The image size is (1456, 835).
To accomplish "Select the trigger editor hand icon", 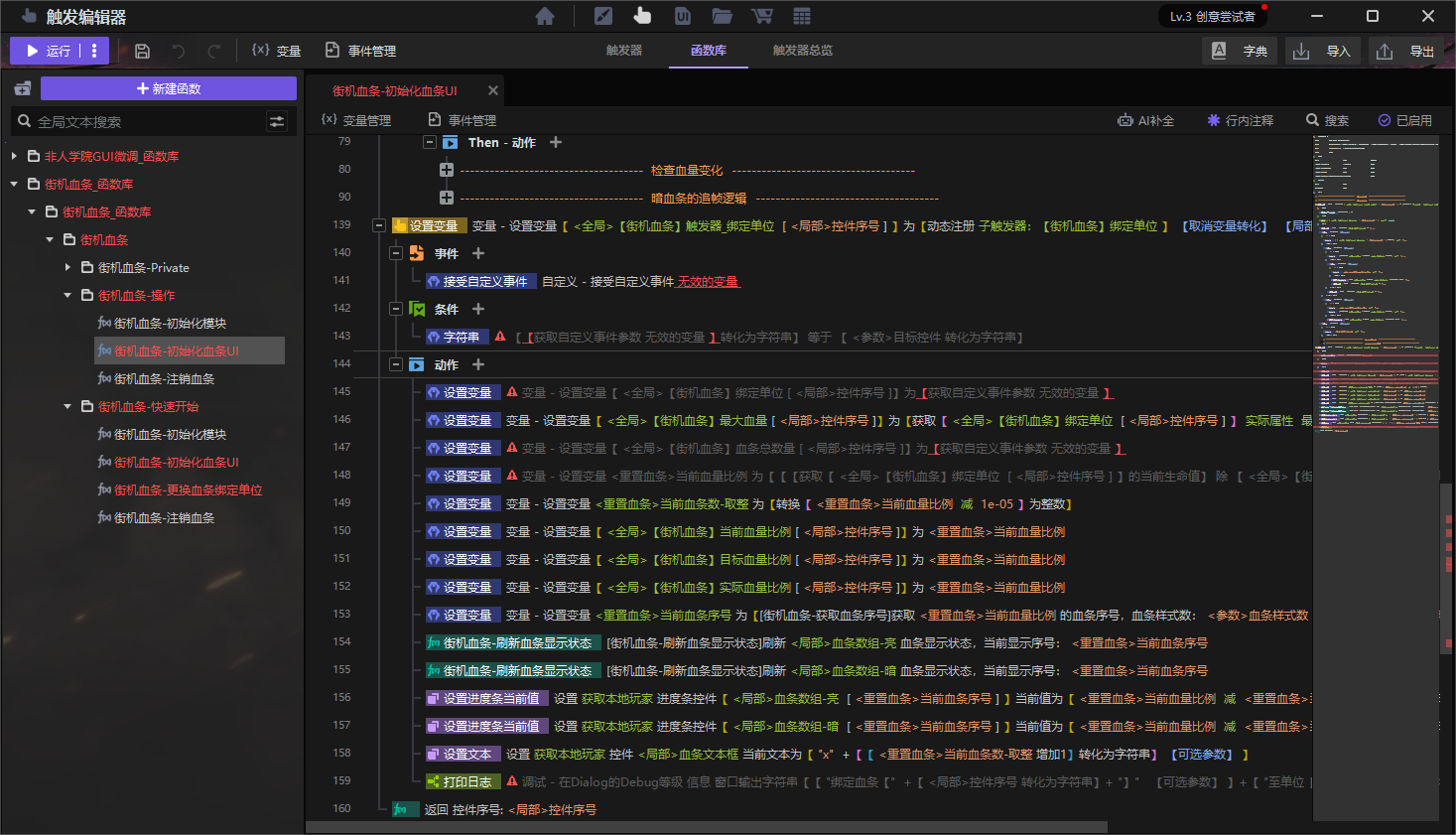I will coord(642,16).
